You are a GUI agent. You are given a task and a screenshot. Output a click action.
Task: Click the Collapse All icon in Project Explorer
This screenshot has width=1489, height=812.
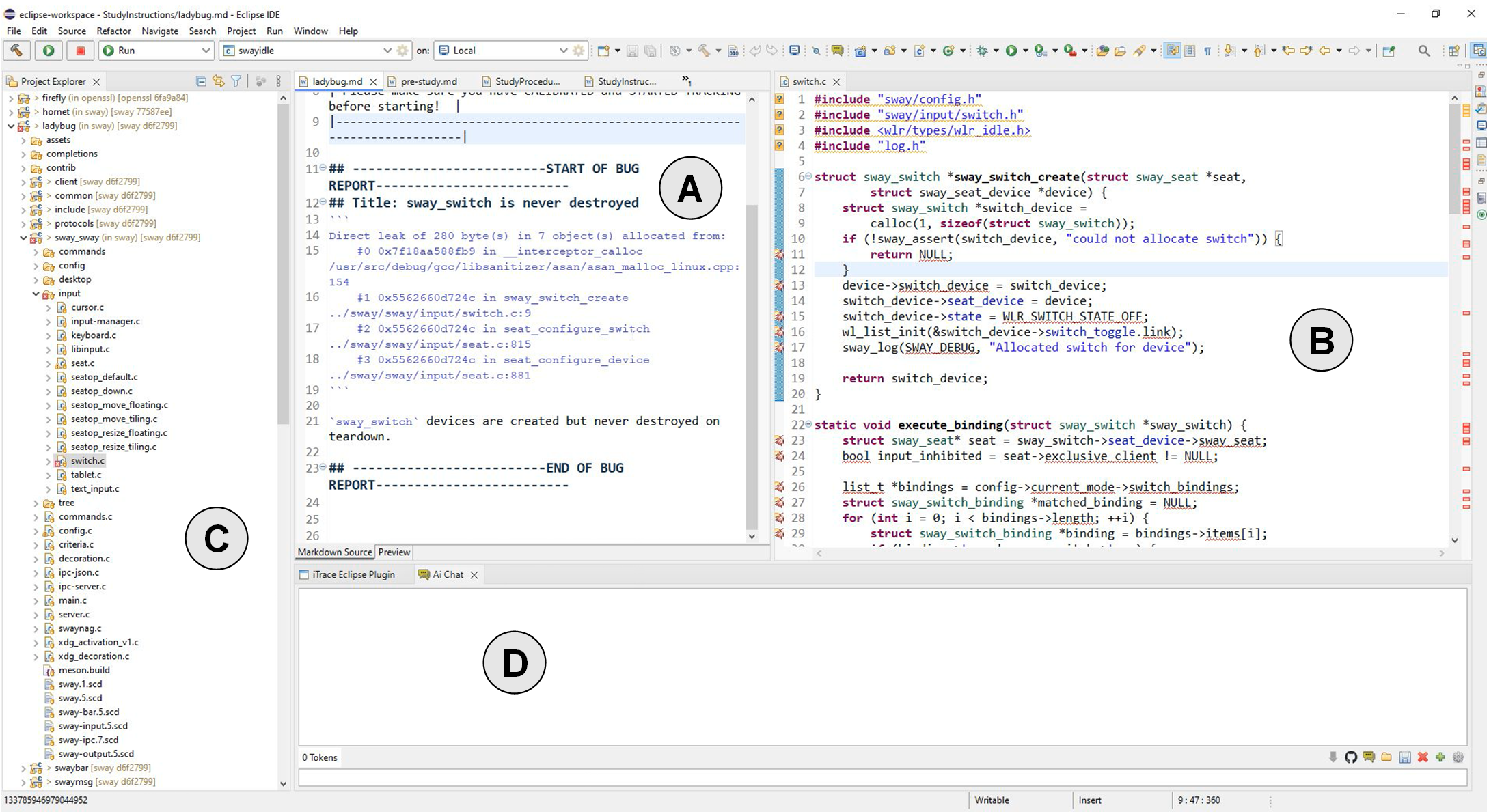click(x=201, y=81)
